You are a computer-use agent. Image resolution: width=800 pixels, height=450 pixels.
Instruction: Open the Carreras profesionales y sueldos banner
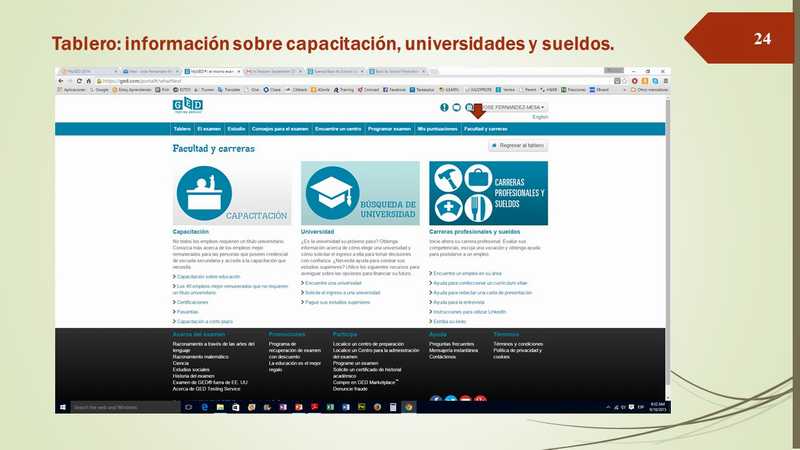[488, 193]
